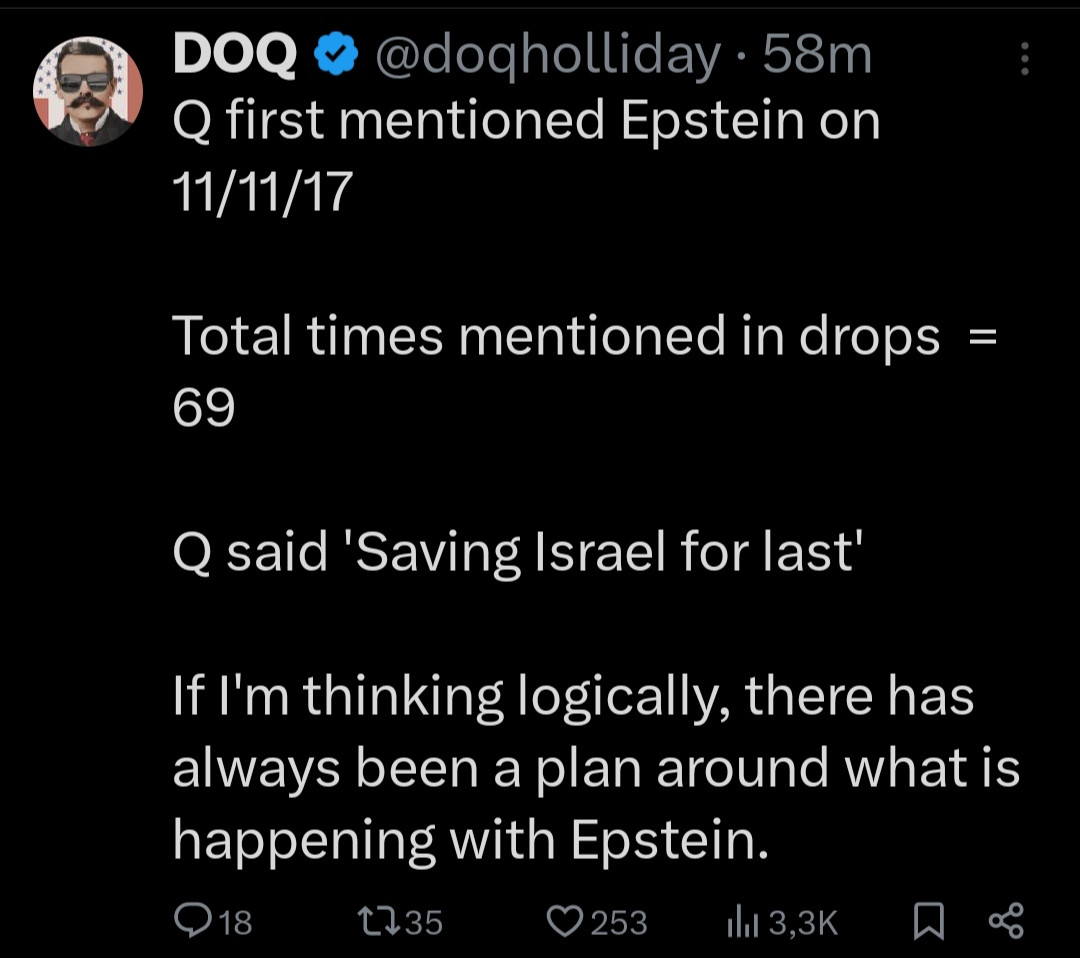
Task: Click the "Saving Israel for last" line
Action: point(517,551)
